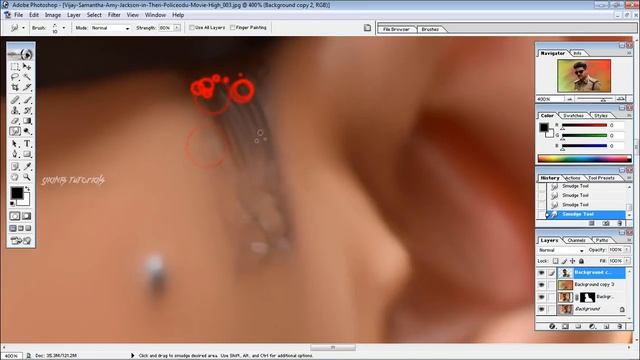Screen dimensions: 640x360
Task: Open the Brush preset picker arrow
Action: (x=64, y=28)
